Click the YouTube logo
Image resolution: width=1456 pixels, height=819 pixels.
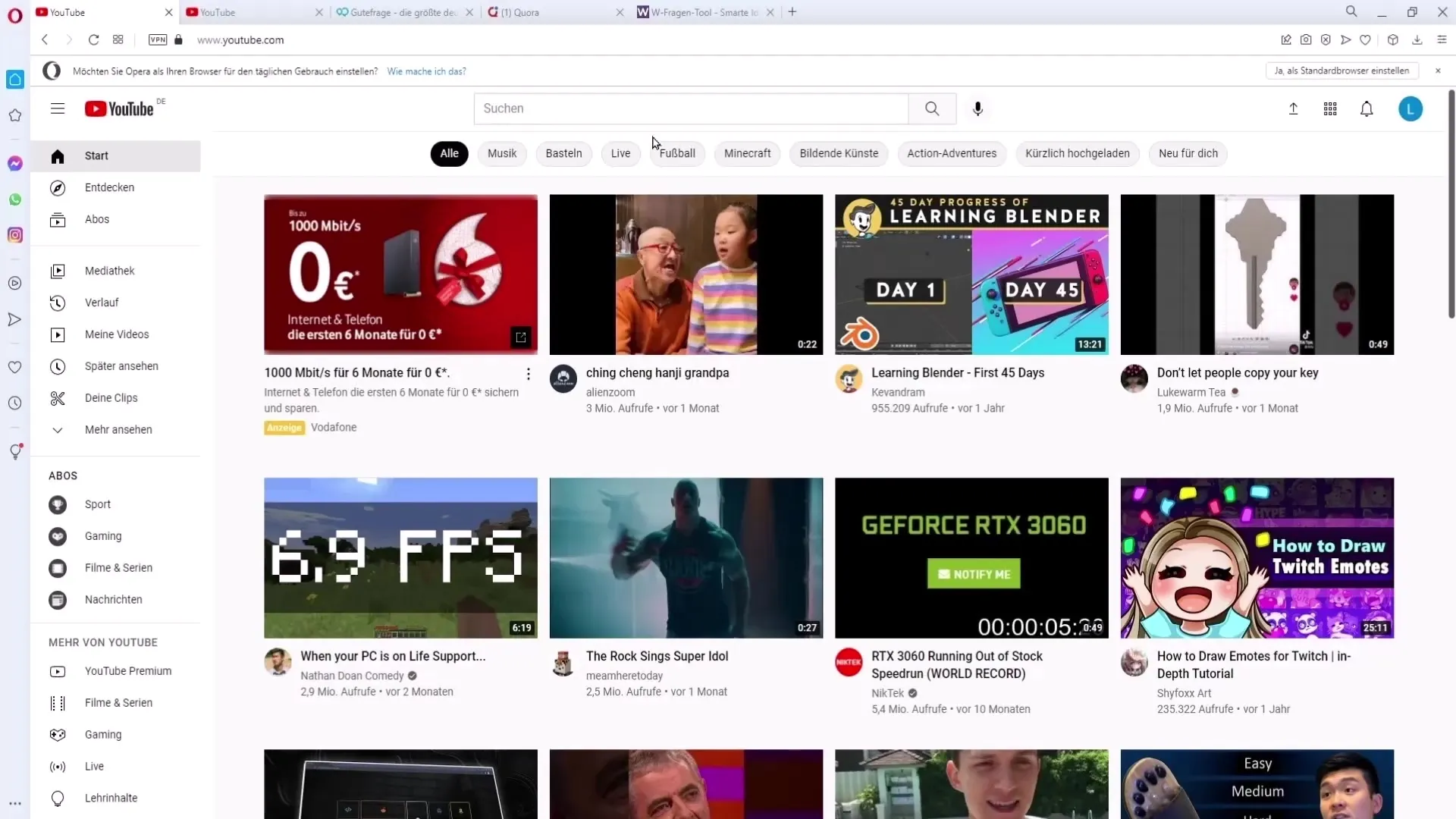pos(120,108)
